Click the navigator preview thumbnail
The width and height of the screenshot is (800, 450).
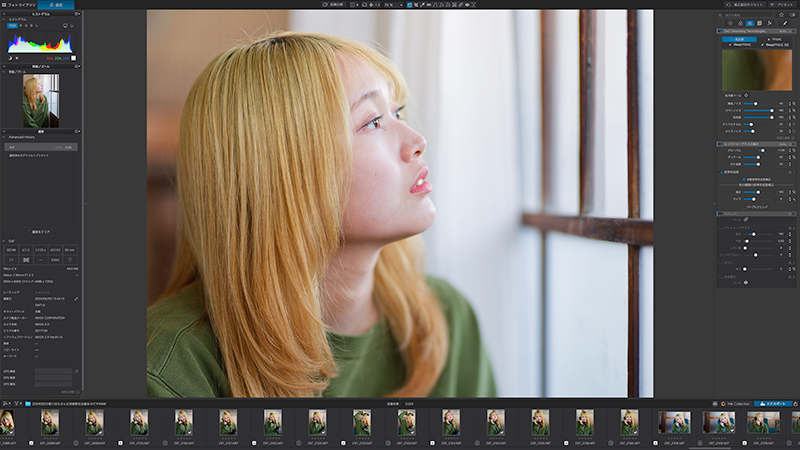point(41,101)
